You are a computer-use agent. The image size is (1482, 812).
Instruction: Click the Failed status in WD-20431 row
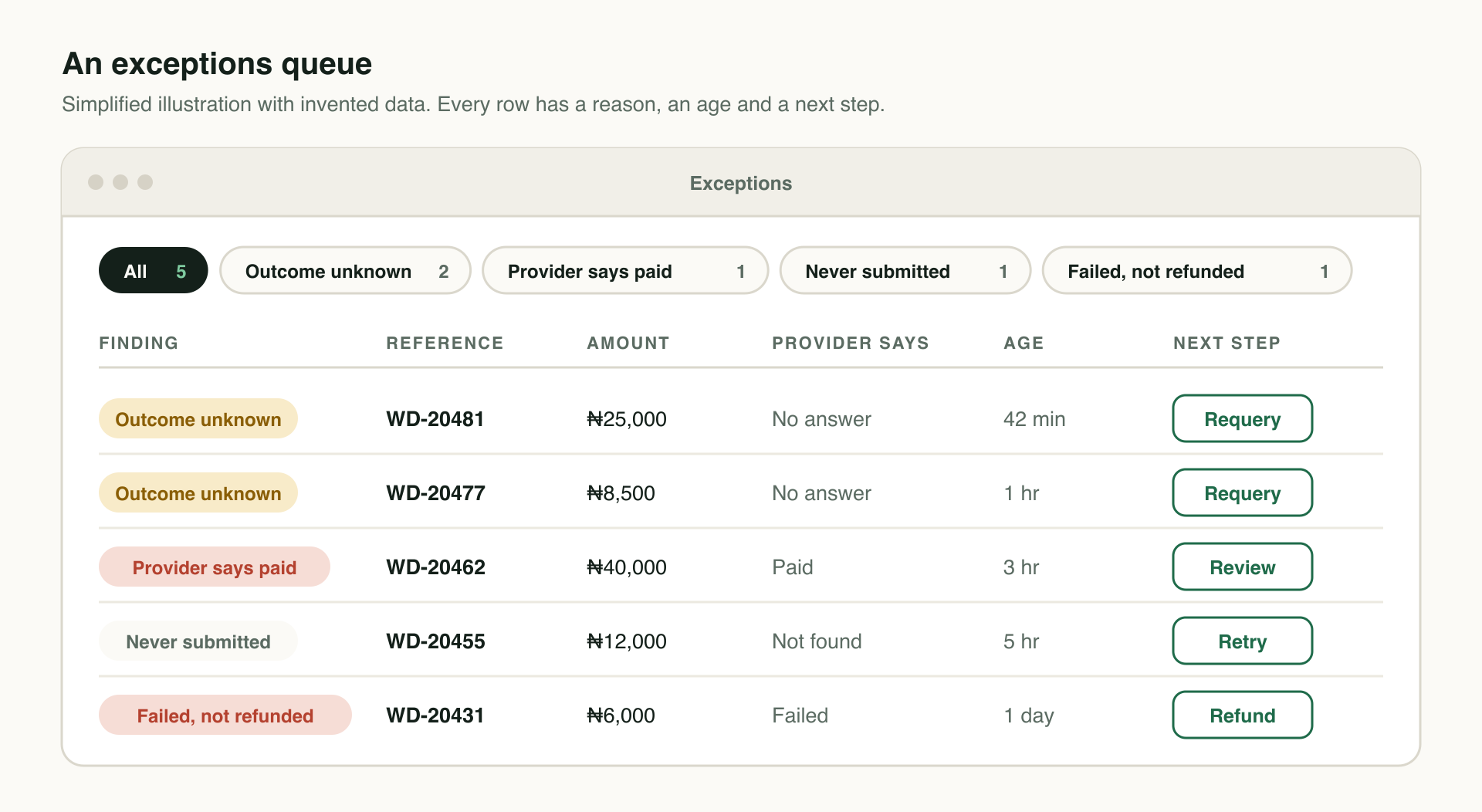pyautogui.click(x=800, y=716)
